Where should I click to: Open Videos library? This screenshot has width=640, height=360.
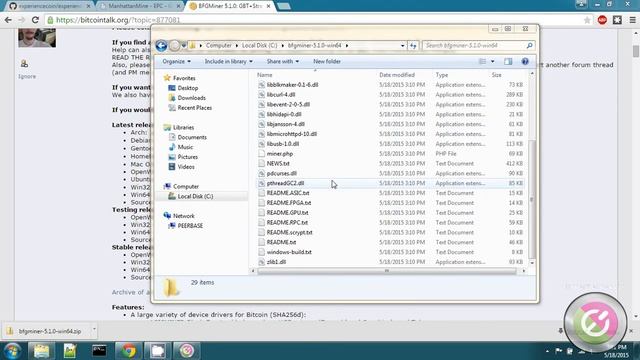(x=186, y=167)
